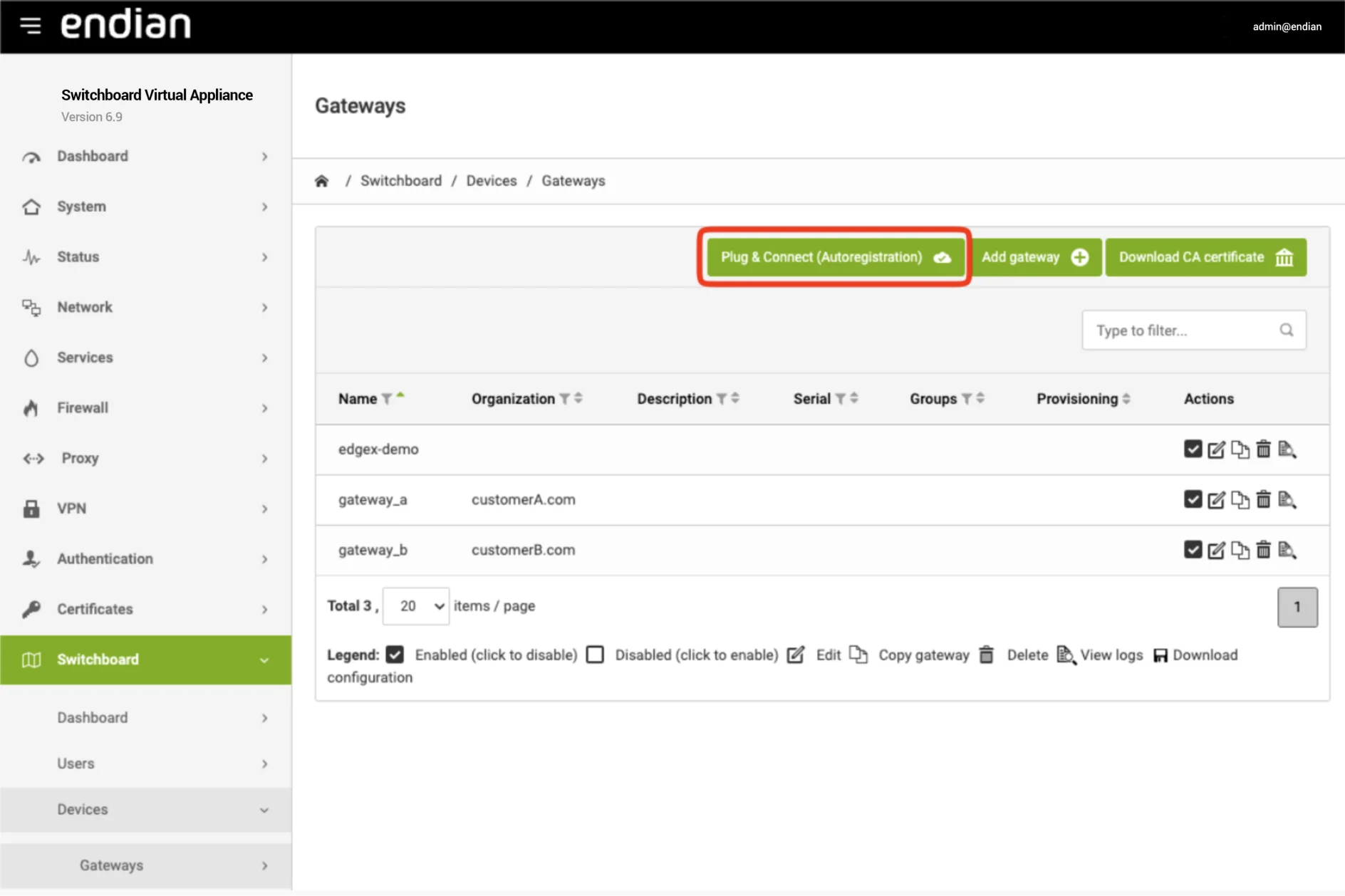Copy the gateway_a entry

click(x=1240, y=500)
